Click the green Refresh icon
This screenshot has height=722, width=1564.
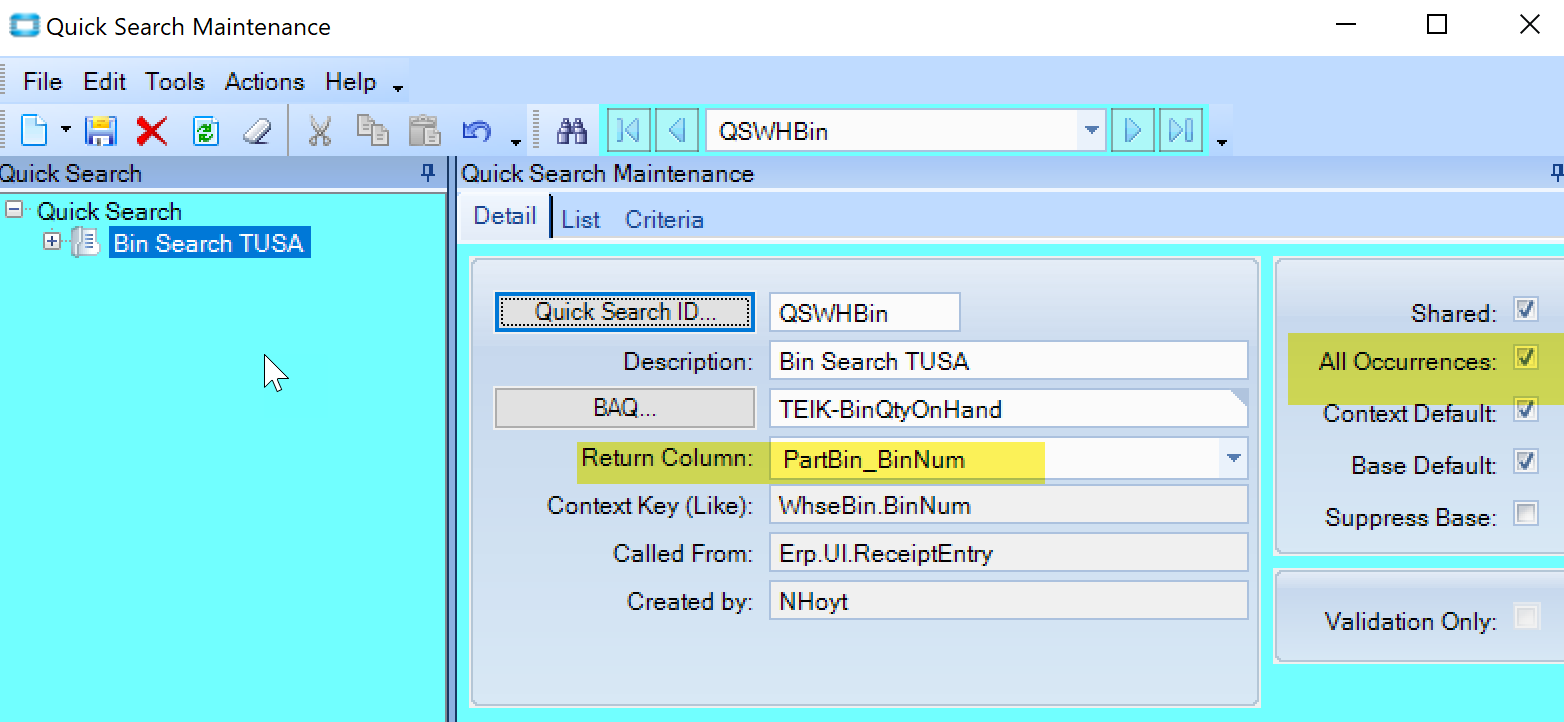coord(206,131)
